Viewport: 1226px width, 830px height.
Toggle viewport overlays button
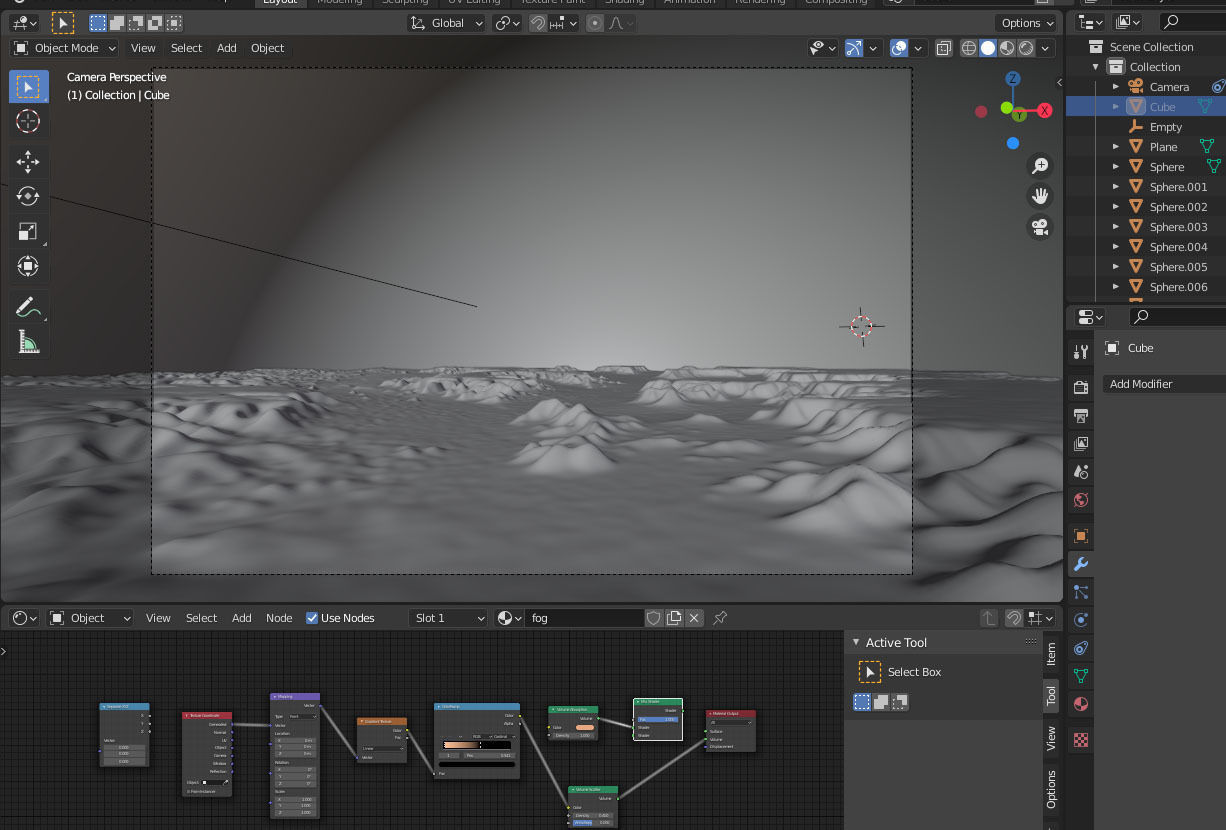point(899,48)
